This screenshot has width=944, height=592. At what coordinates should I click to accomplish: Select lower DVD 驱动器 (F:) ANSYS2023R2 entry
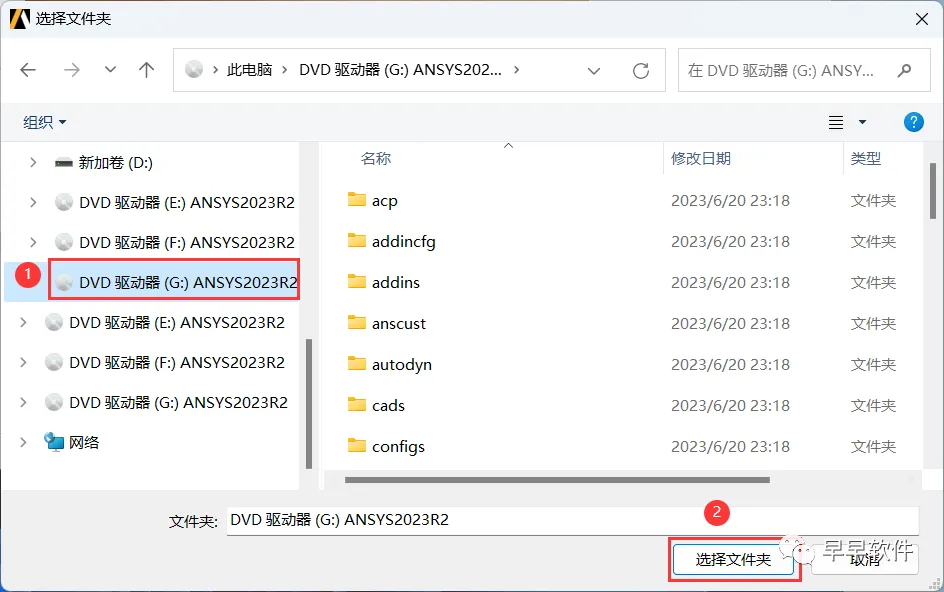[x=177, y=362]
